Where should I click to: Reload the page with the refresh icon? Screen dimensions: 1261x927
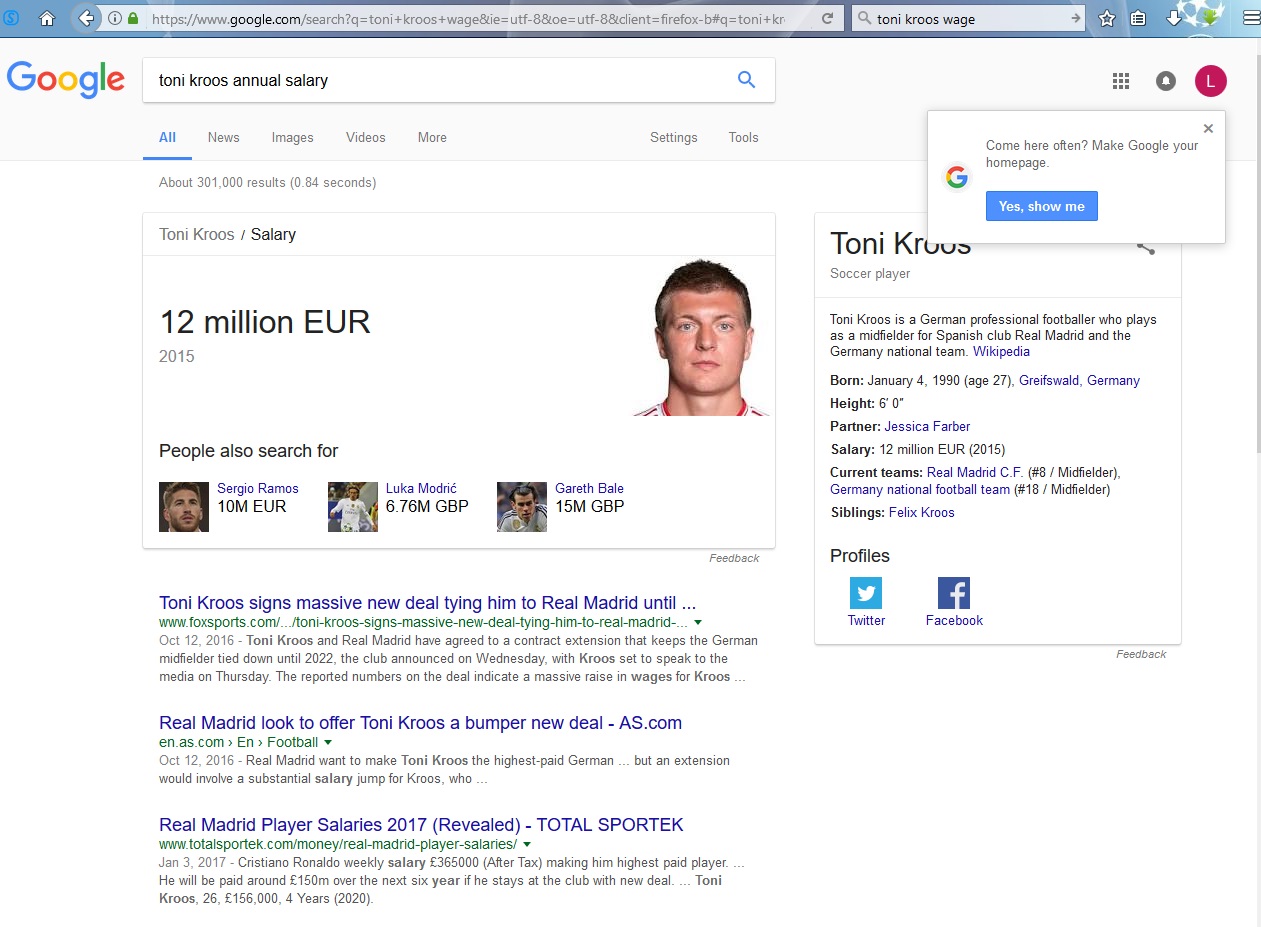tap(828, 19)
